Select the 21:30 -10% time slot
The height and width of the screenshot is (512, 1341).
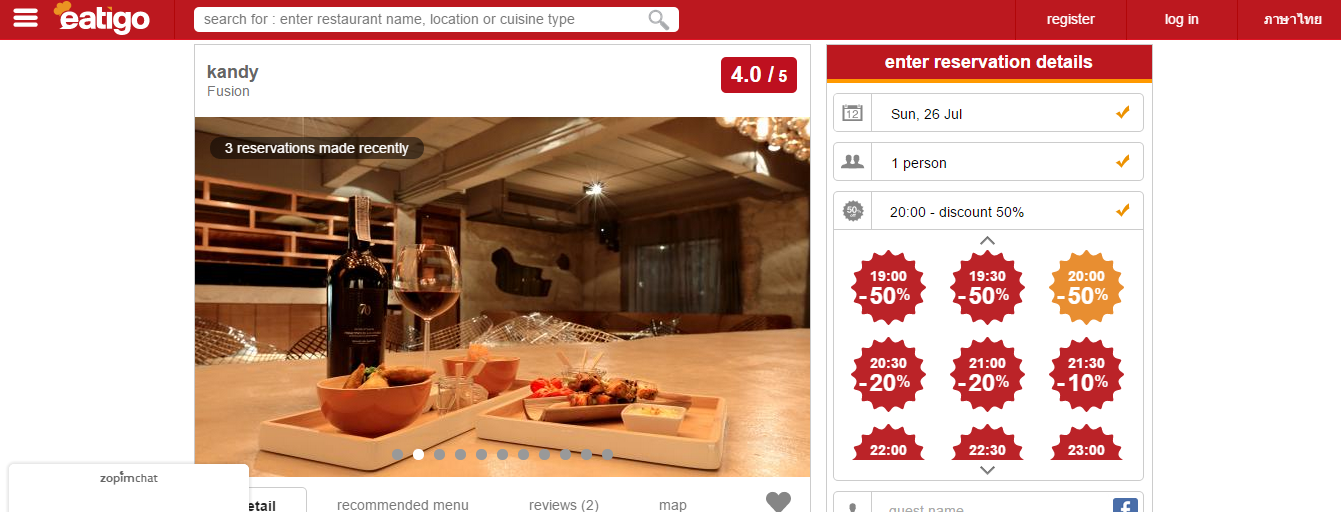coord(1086,374)
